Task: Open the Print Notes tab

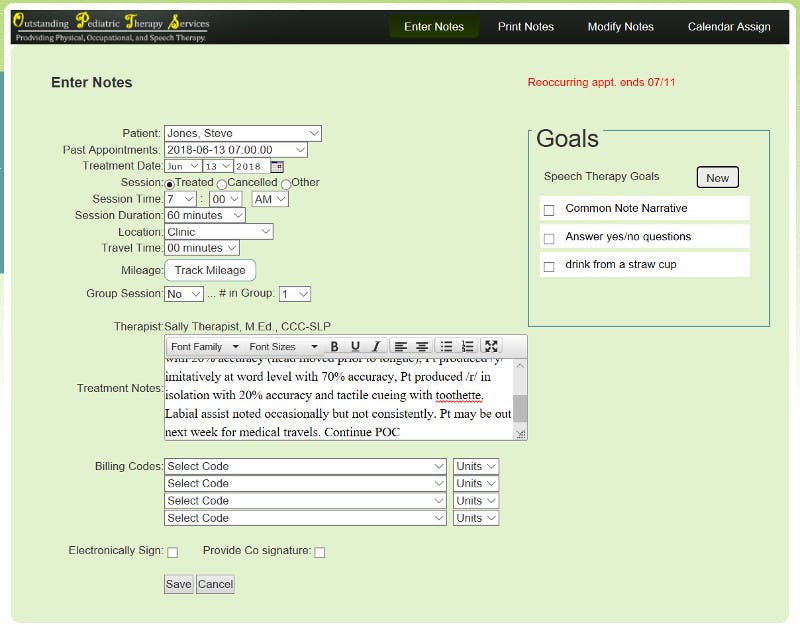Action: point(526,27)
